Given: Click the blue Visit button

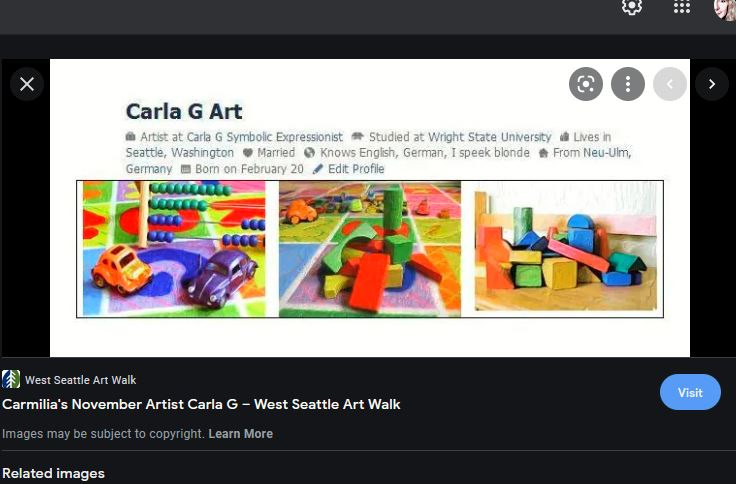Looking at the screenshot, I should [x=690, y=392].
